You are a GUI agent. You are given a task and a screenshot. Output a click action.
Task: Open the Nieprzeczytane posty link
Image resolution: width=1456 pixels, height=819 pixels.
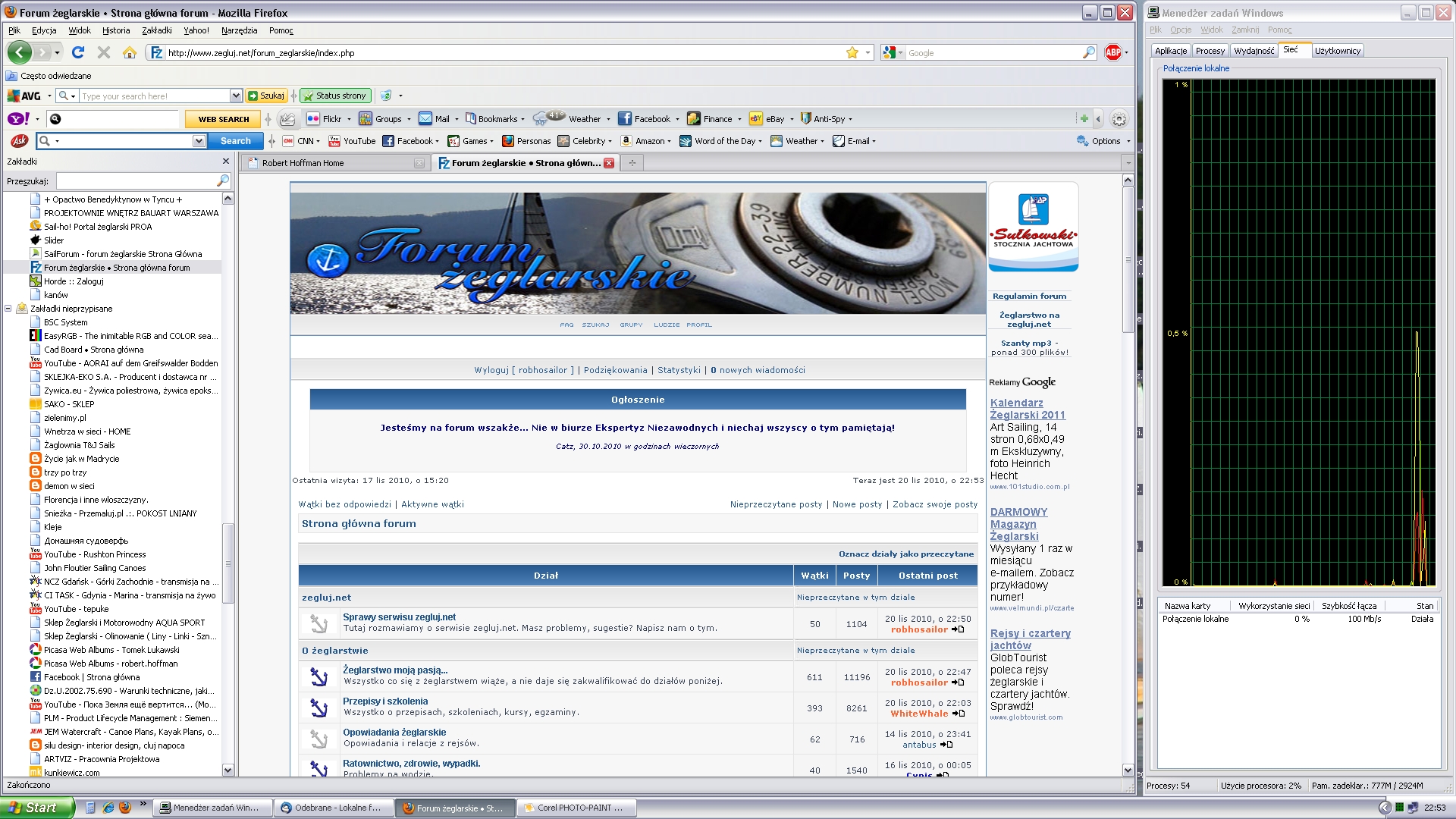coord(776,504)
